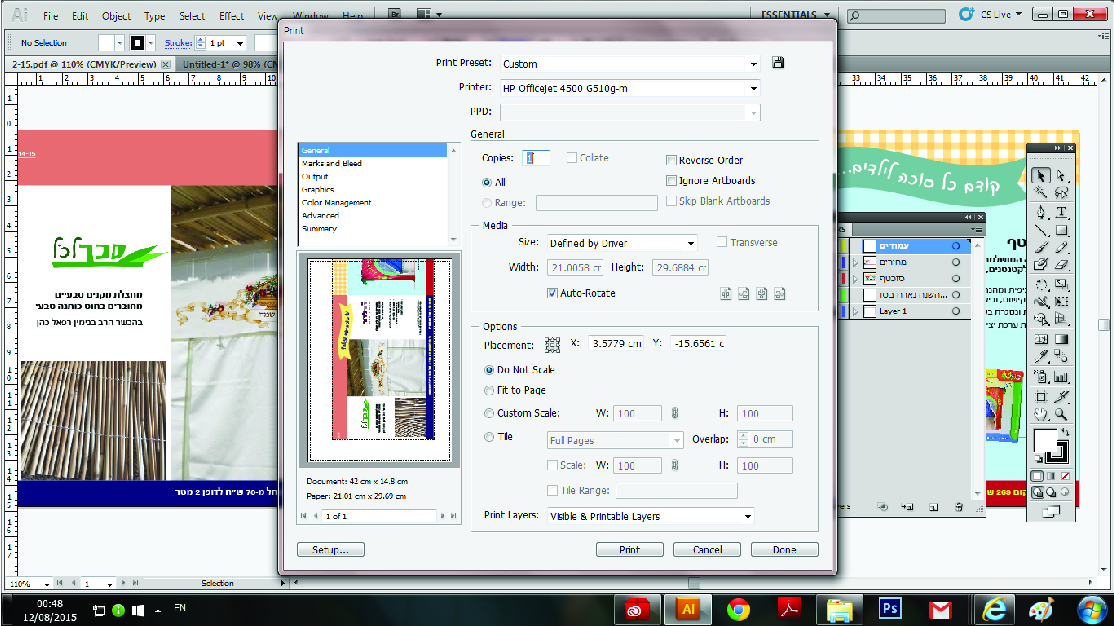Open Google Chrome from the taskbar

click(738, 610)
